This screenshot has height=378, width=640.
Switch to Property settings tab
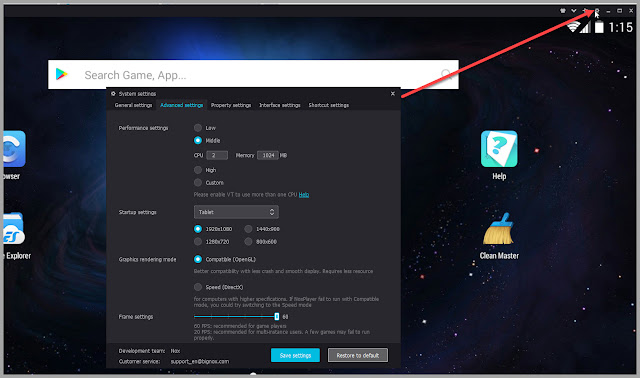point(231,105)
